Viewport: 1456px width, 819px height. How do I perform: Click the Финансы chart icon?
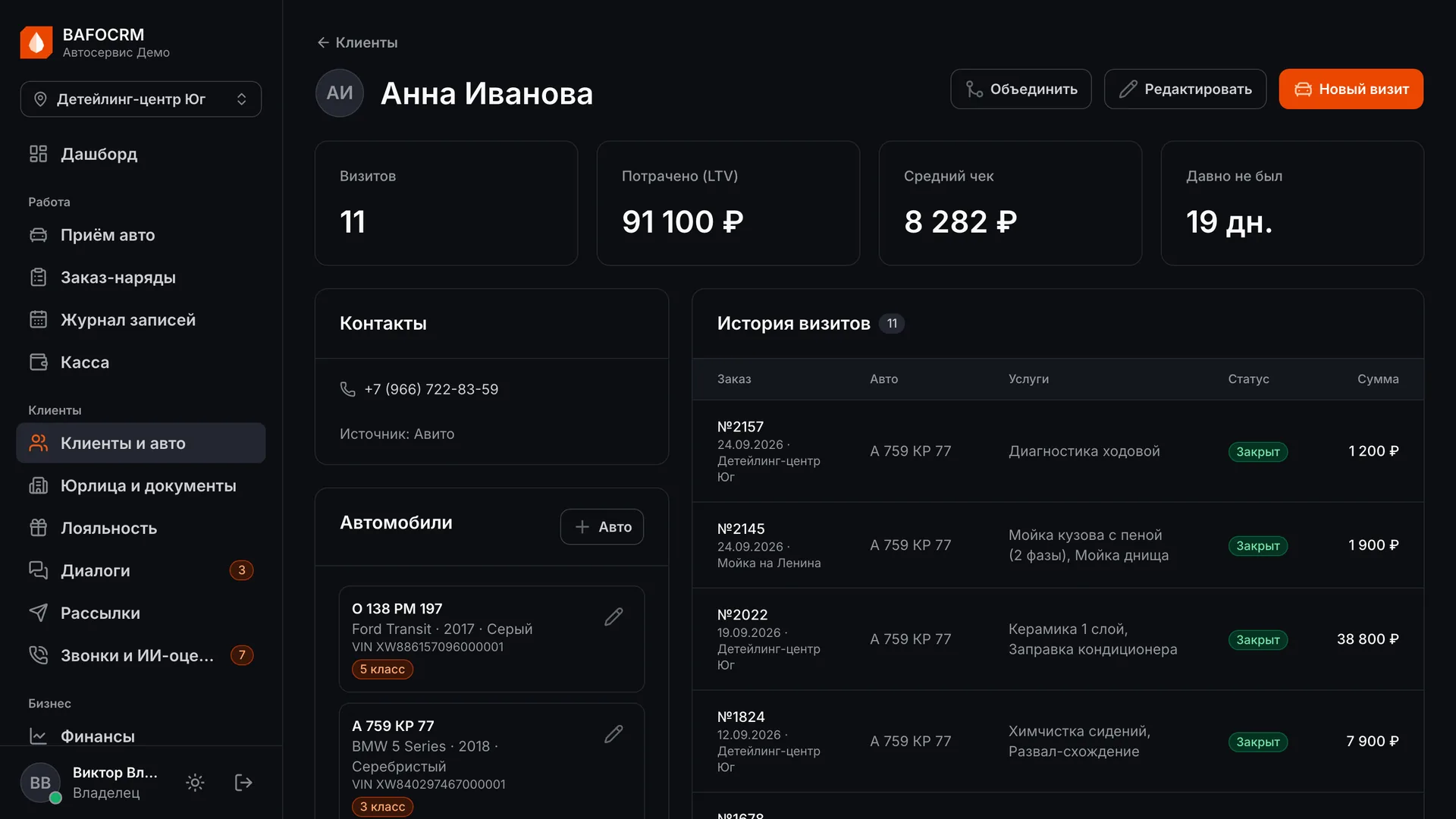click(x=39, y=736)
